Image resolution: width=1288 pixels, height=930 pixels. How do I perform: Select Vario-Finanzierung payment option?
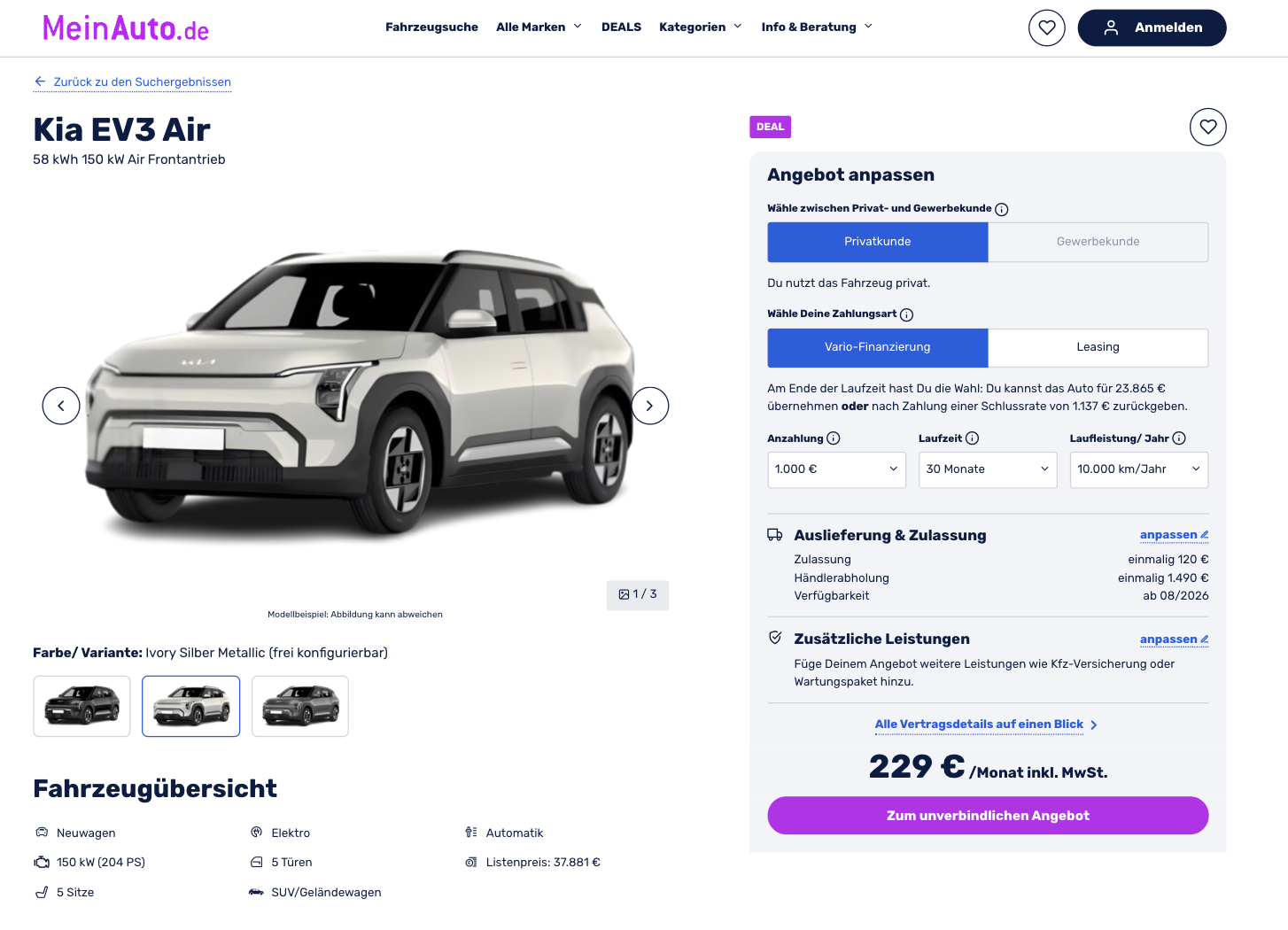click(877, 347)
